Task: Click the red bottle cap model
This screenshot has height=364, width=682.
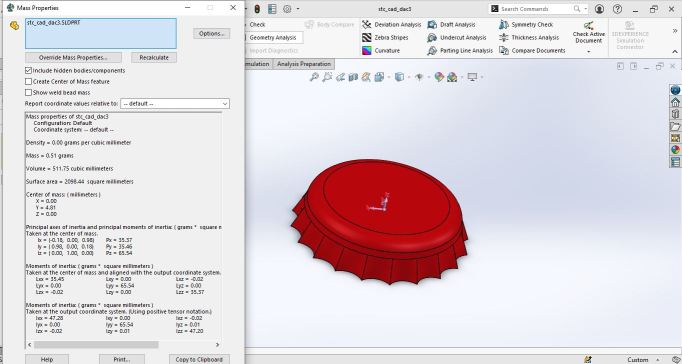Action: point(379,222)
